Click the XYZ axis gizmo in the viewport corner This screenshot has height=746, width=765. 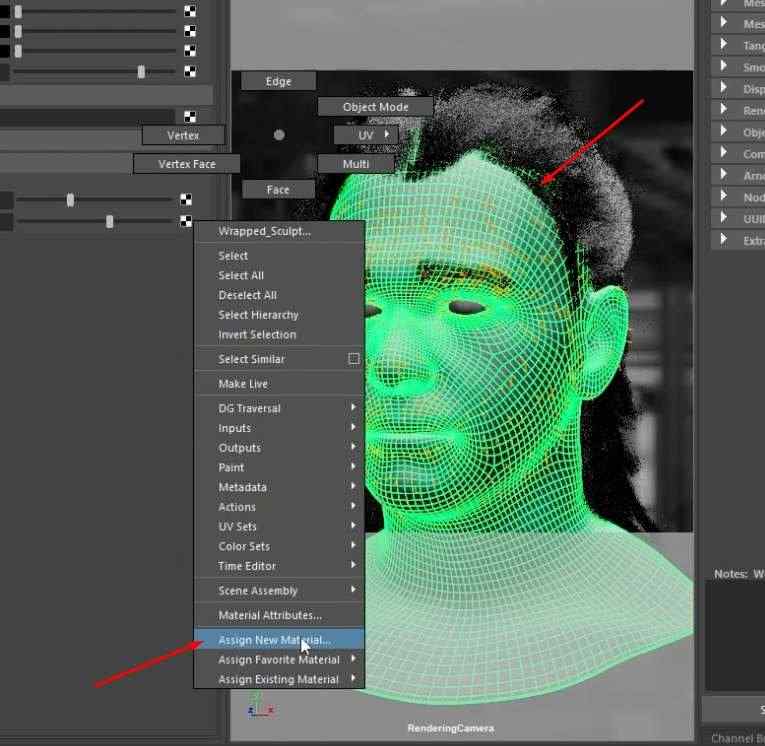coord(260,706)
